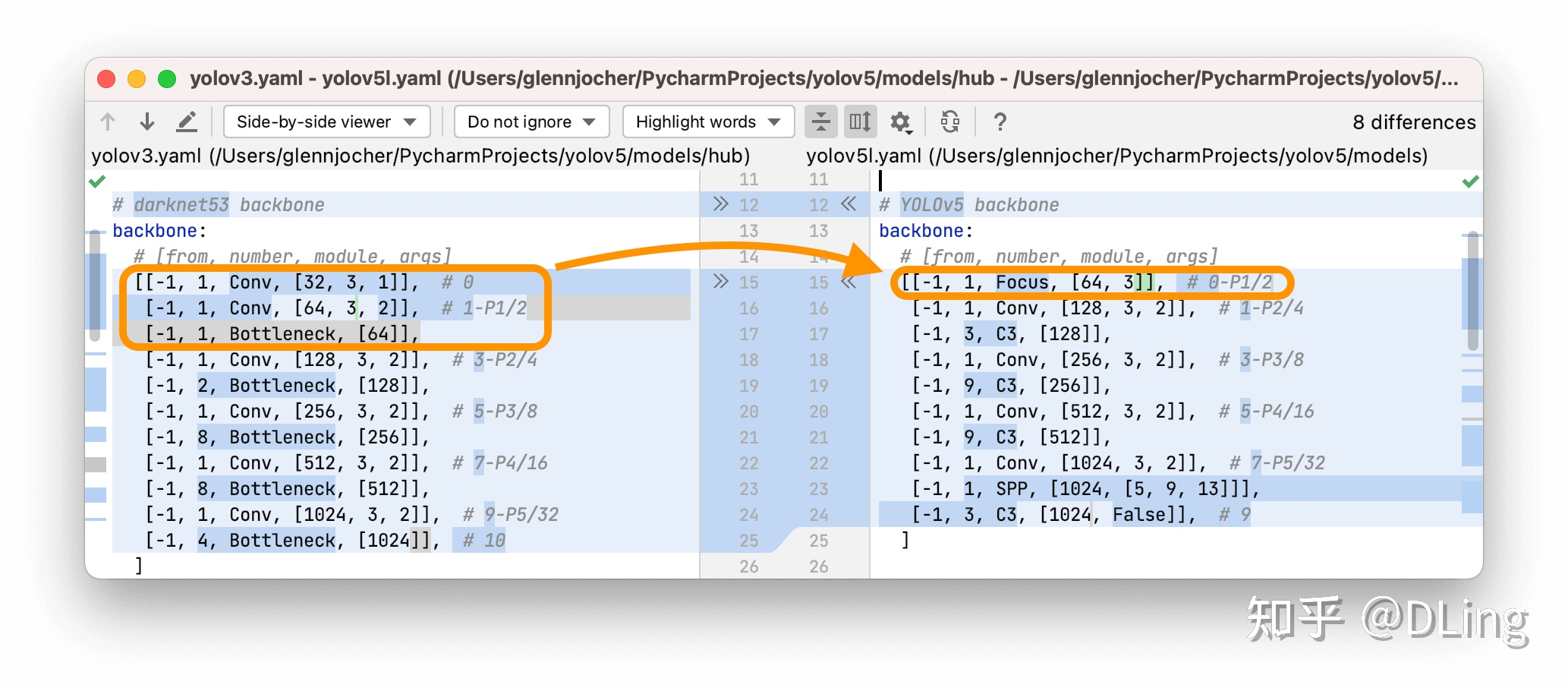The width and height of the screenshot is (1568, 691).
Task: Open Do not ignore dropdown
Action: click(531, 121)
